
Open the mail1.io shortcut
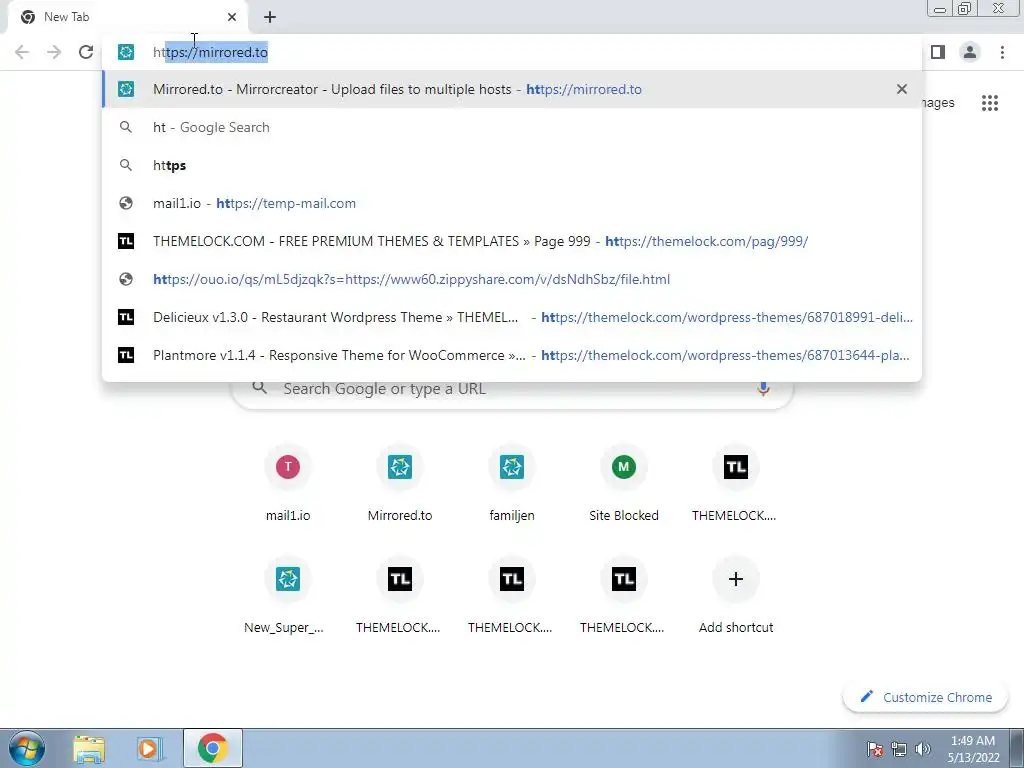tap(288, 485)
